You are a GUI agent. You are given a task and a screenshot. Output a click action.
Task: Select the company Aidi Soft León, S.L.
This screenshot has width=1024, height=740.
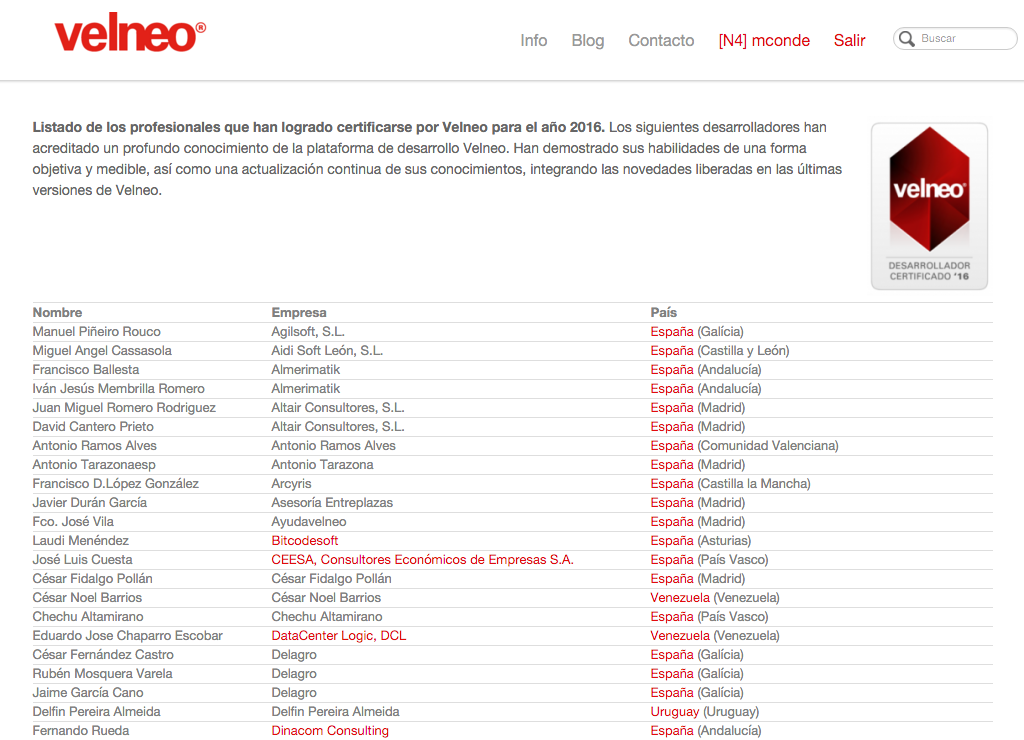[x=327, y=351]
